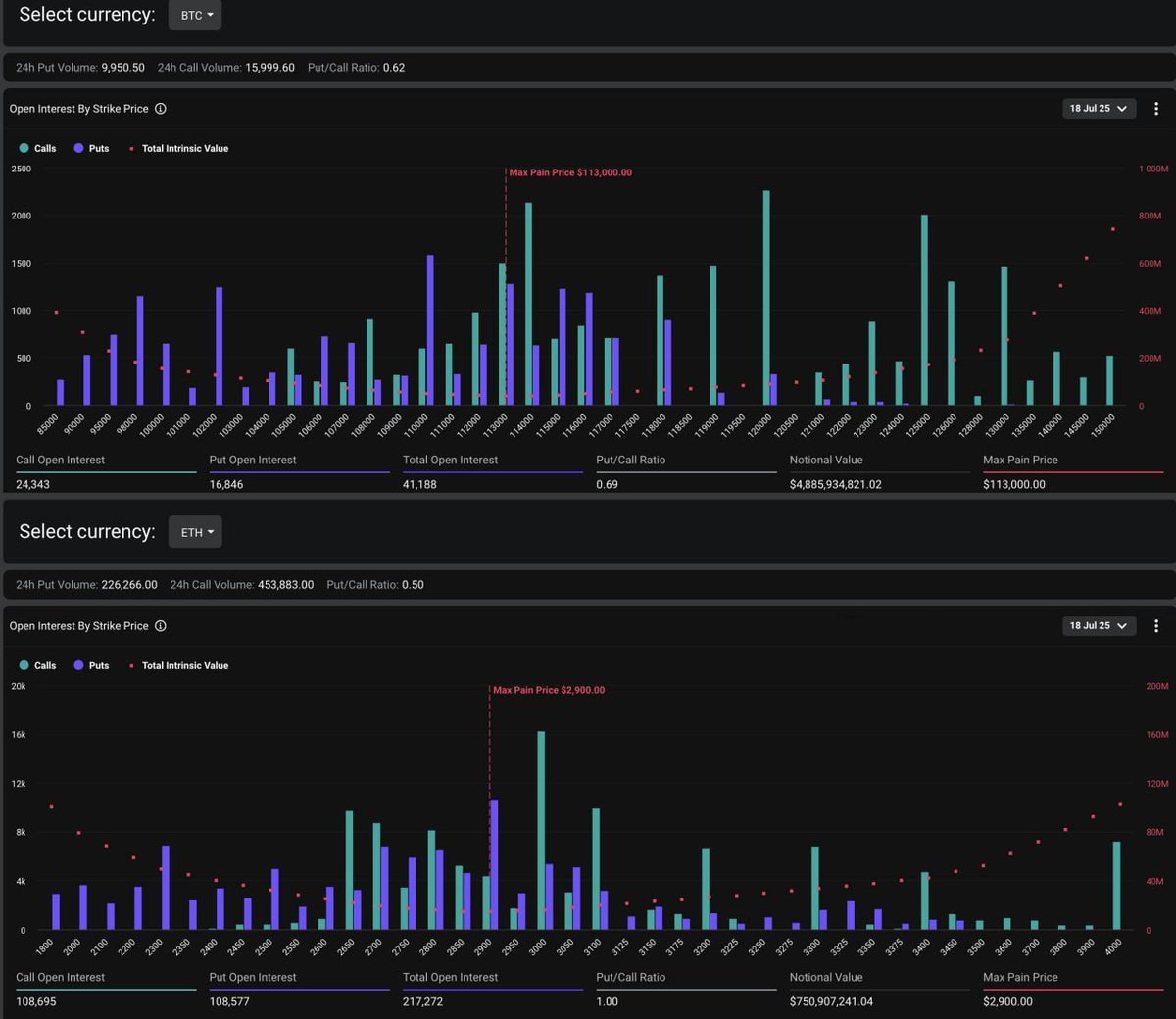Image resolution: width=1176 pixels, height=1019 pixels.
Task: Click the info icon beside the BTC Open Interest By Strike Price title
Action: click(161, 109)
